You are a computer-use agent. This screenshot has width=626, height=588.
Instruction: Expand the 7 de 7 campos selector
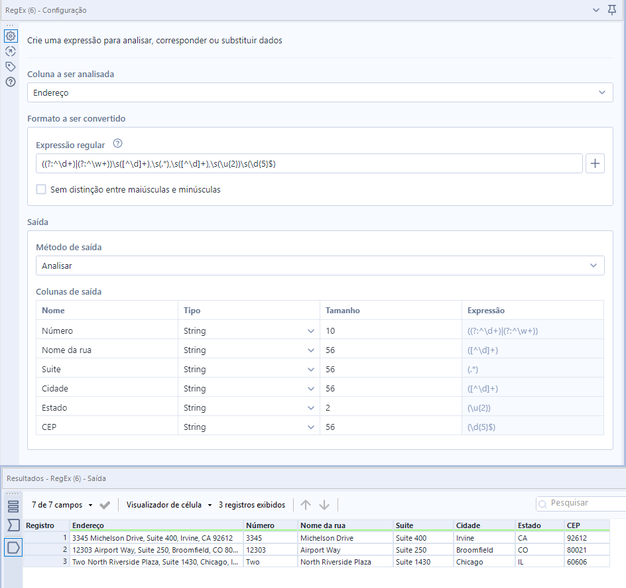[61, 505]
